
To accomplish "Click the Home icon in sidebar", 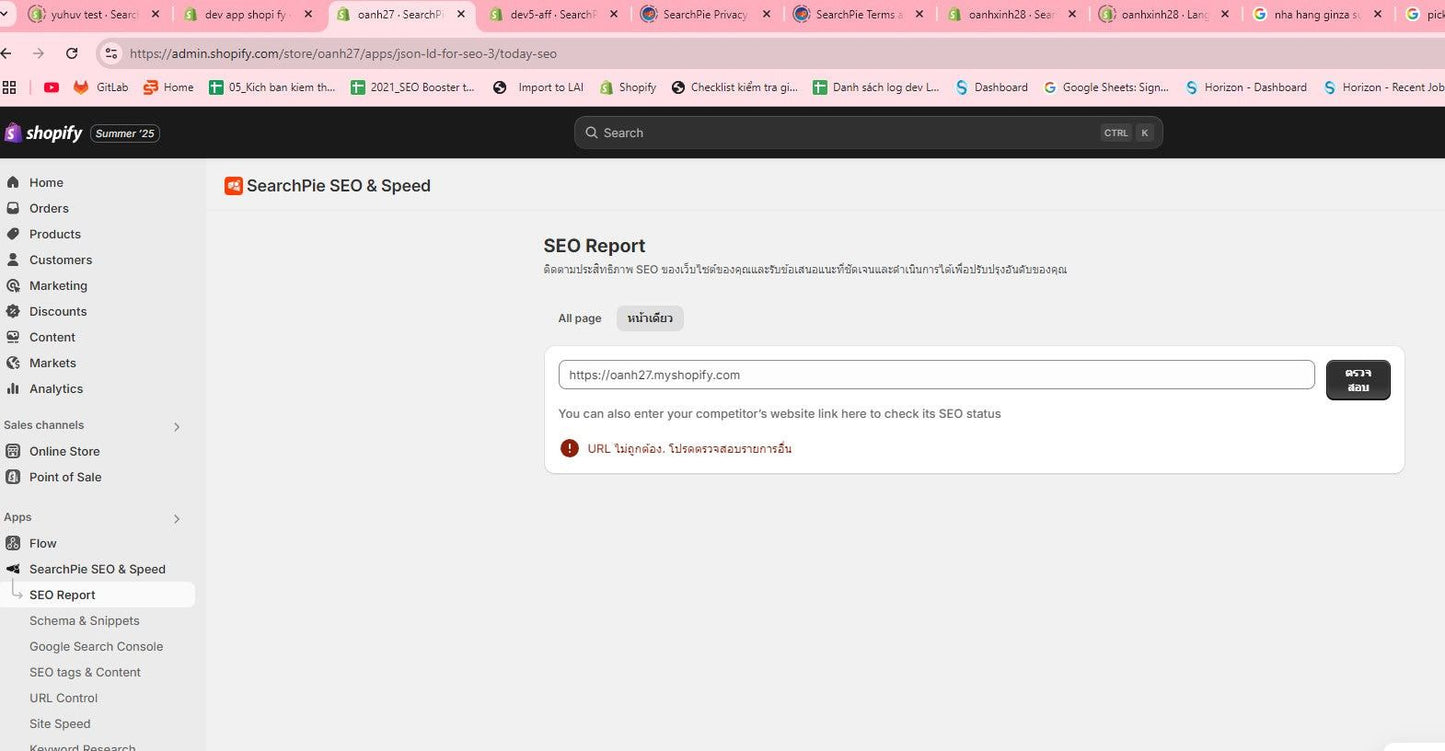I will tap(13, 182).
